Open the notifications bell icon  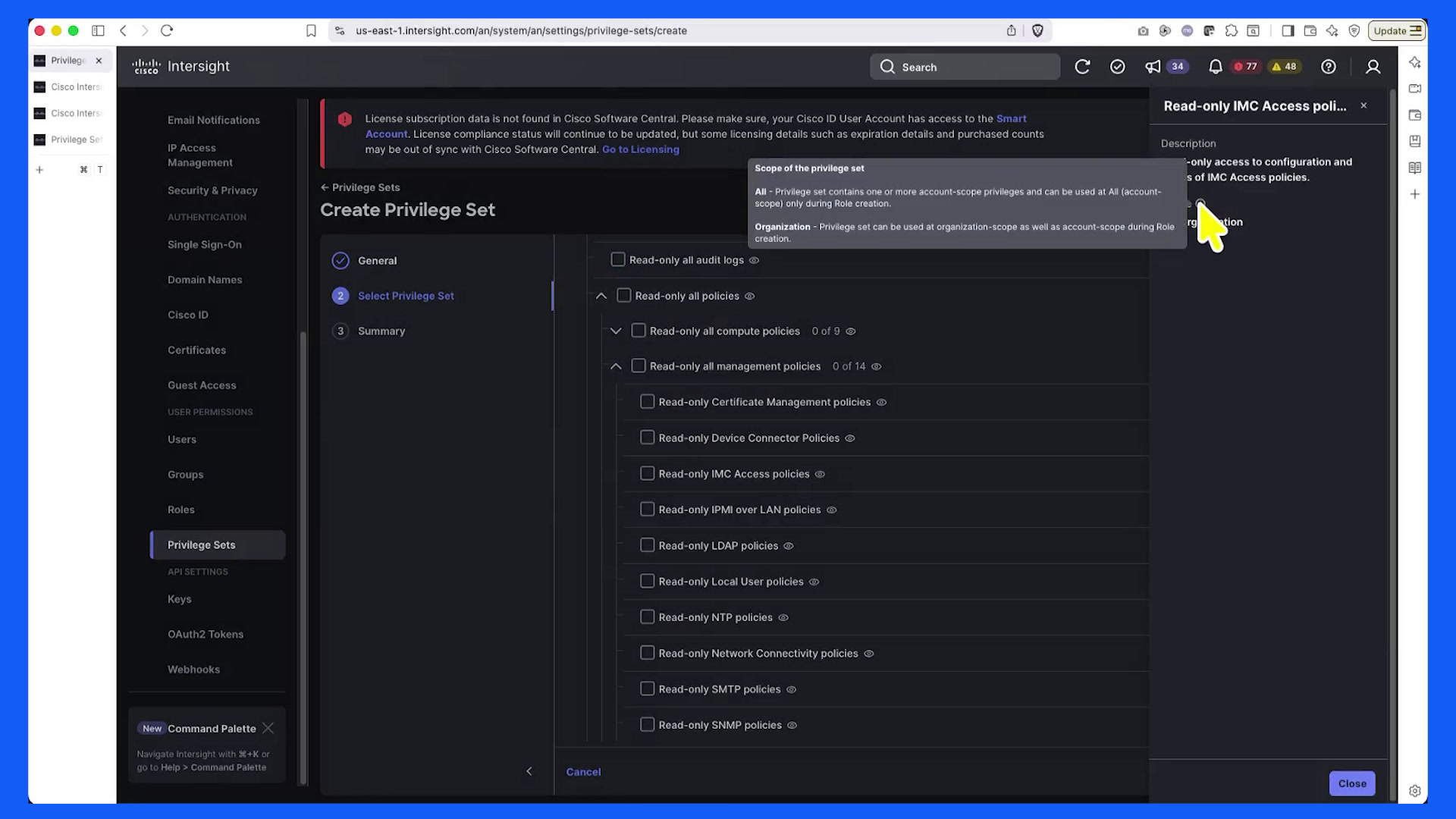pyautogui.click(x=1215, y=67)
